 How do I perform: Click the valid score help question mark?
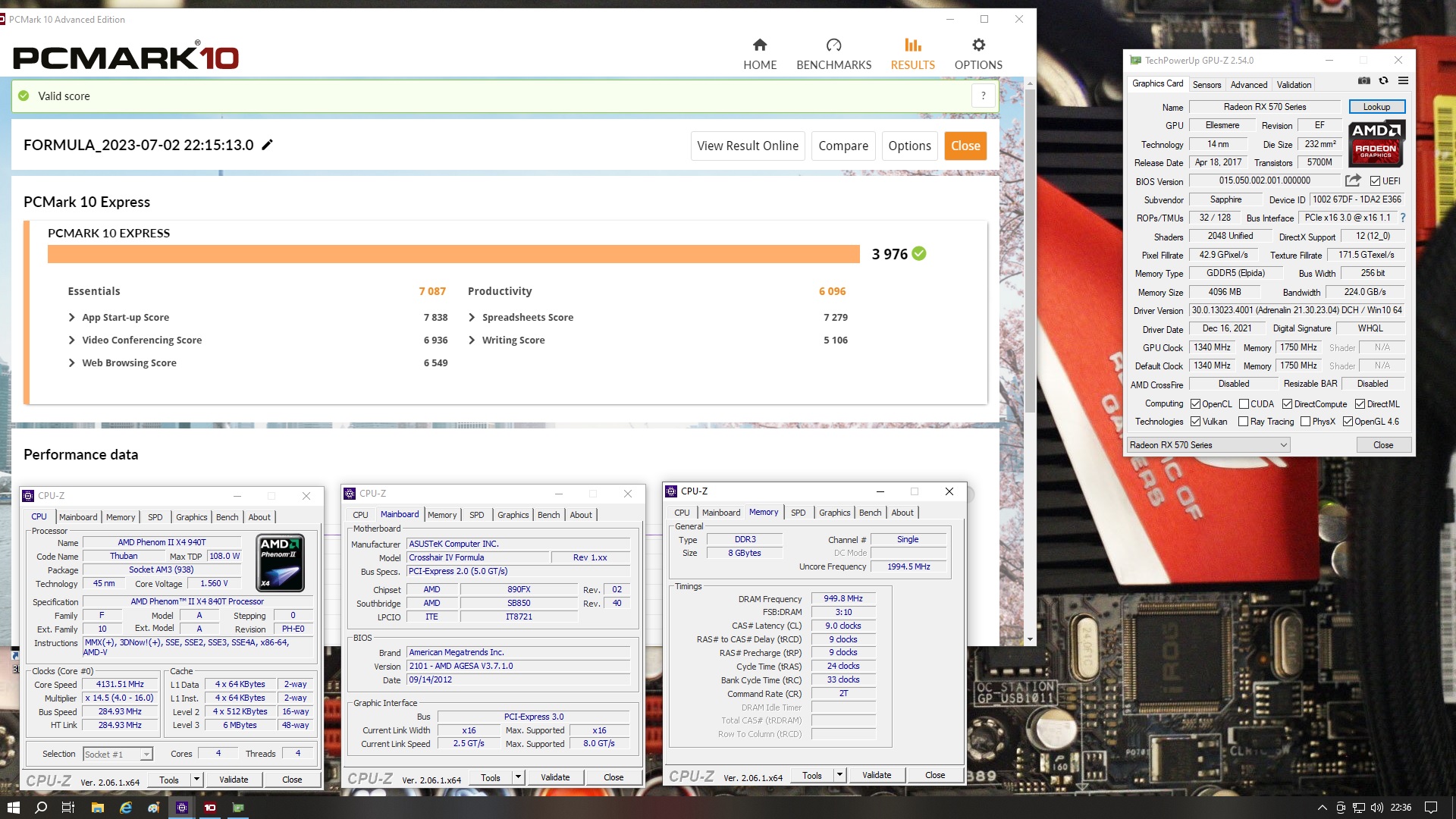tap(984, 96)
